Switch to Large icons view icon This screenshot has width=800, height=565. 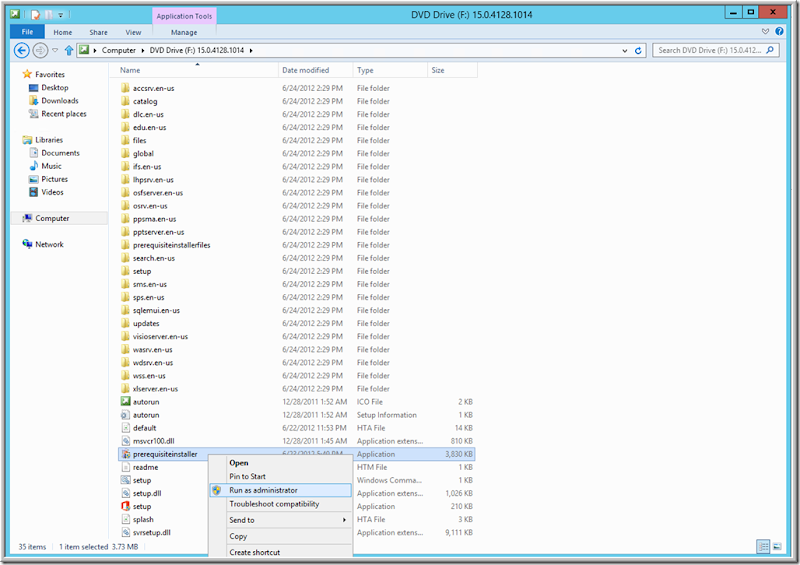click(x=777, y=547)
